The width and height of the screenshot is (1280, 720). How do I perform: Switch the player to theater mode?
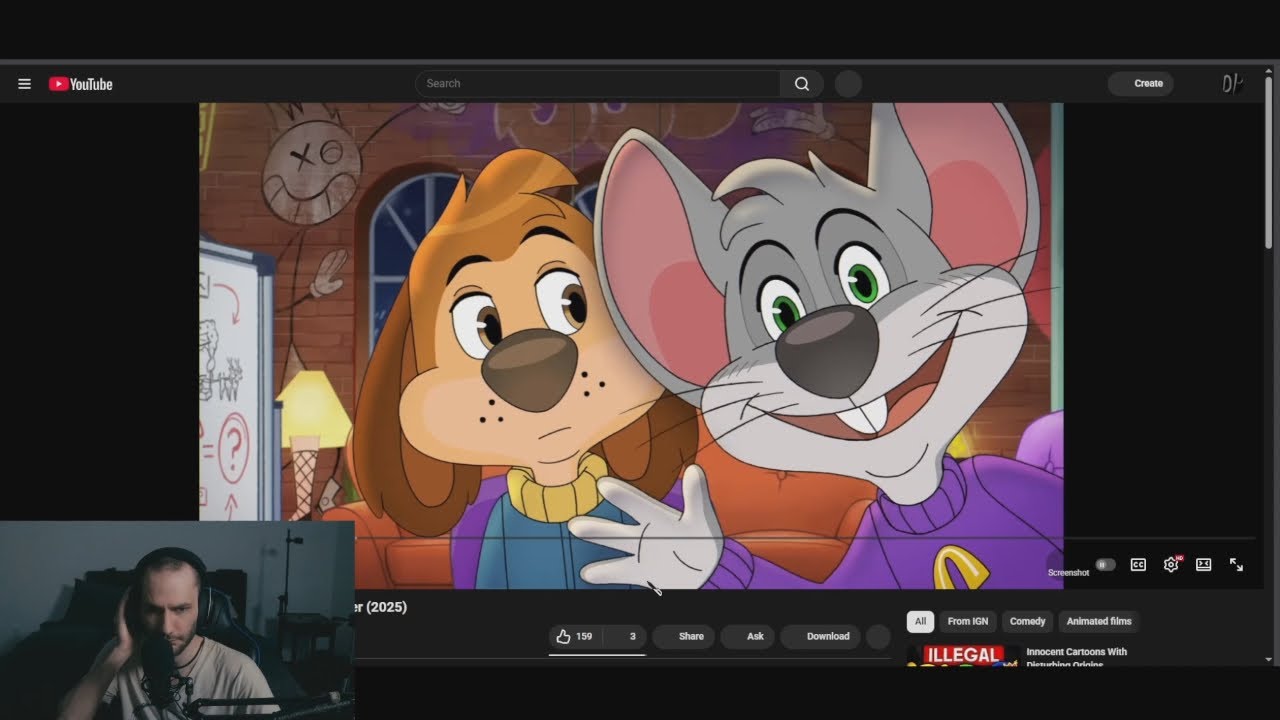[x=1204, y=565]
